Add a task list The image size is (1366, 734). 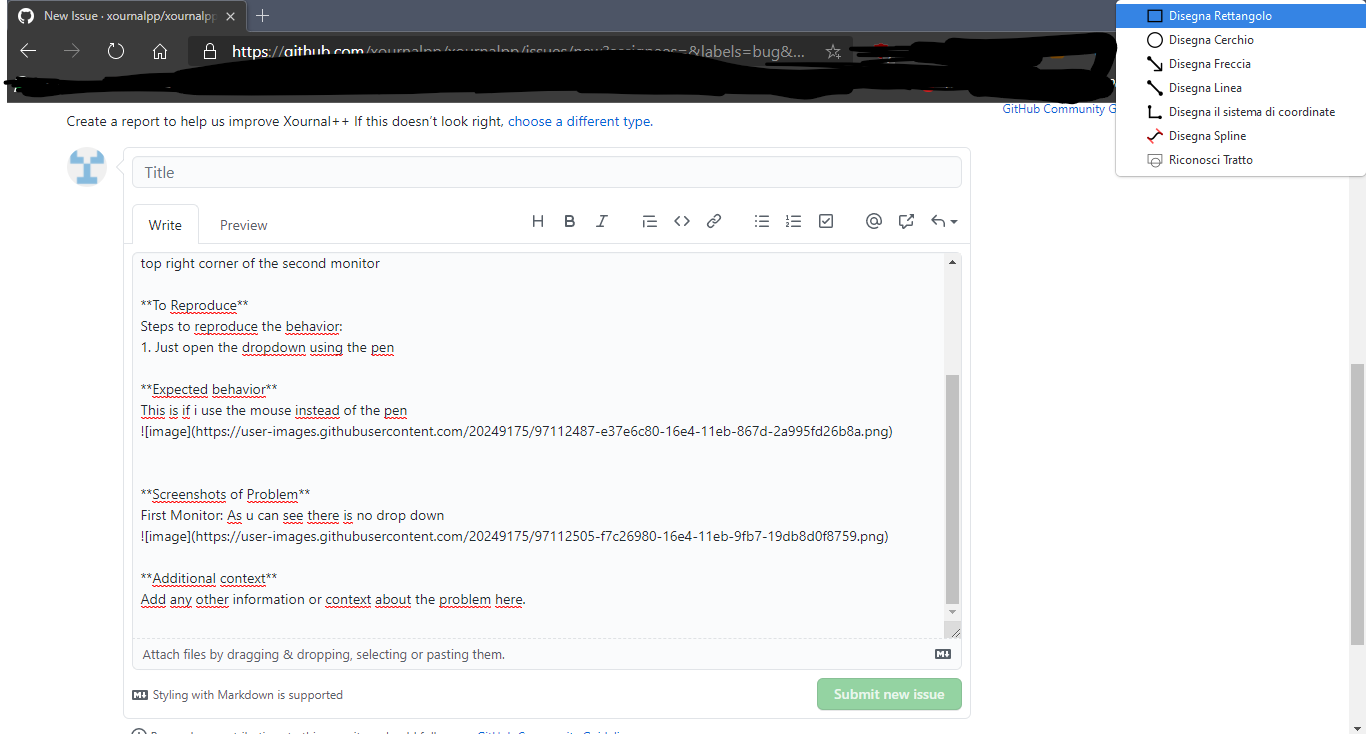[x=825, y=221]
